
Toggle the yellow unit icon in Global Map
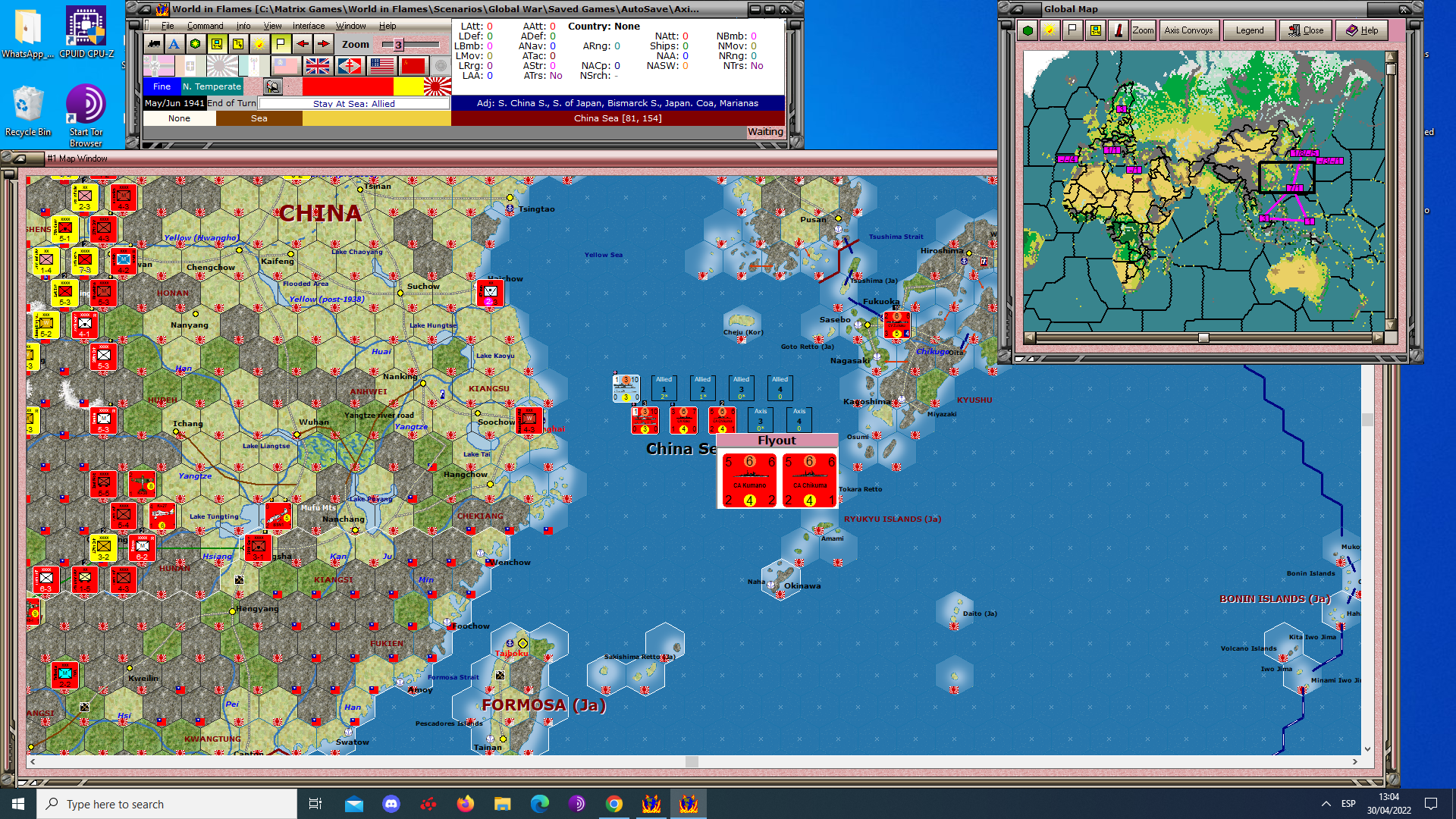[1095, 30]
